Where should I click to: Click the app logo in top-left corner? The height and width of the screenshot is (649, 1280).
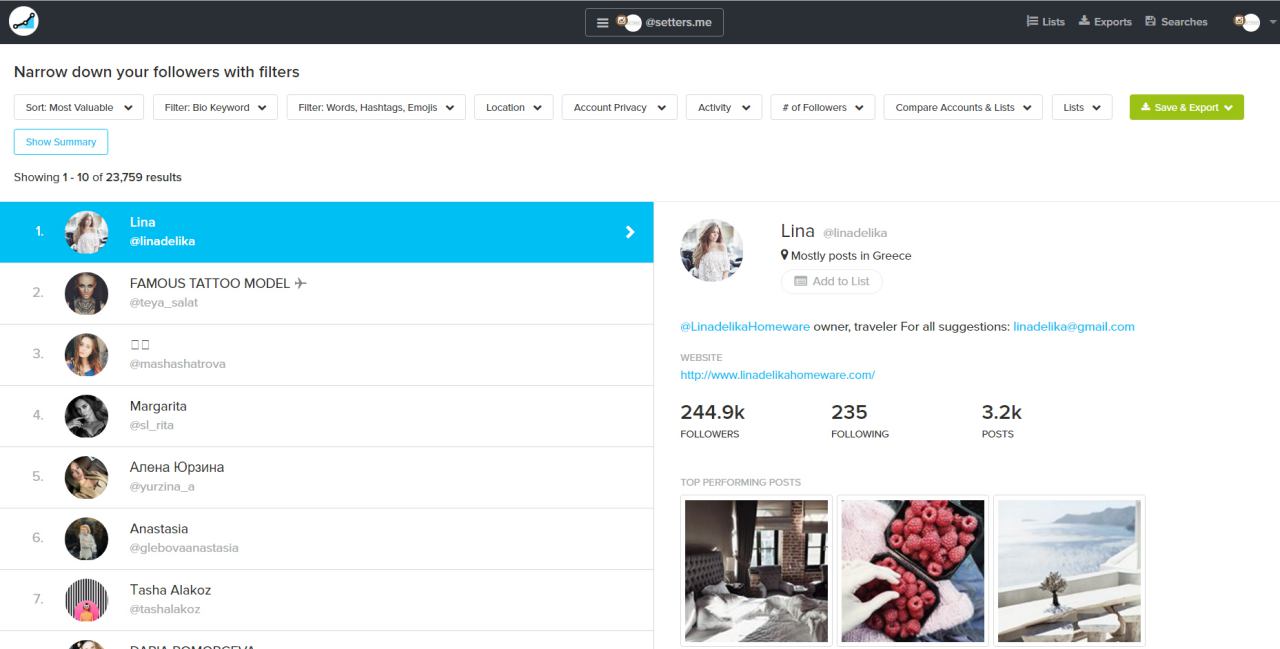(23, 21)
